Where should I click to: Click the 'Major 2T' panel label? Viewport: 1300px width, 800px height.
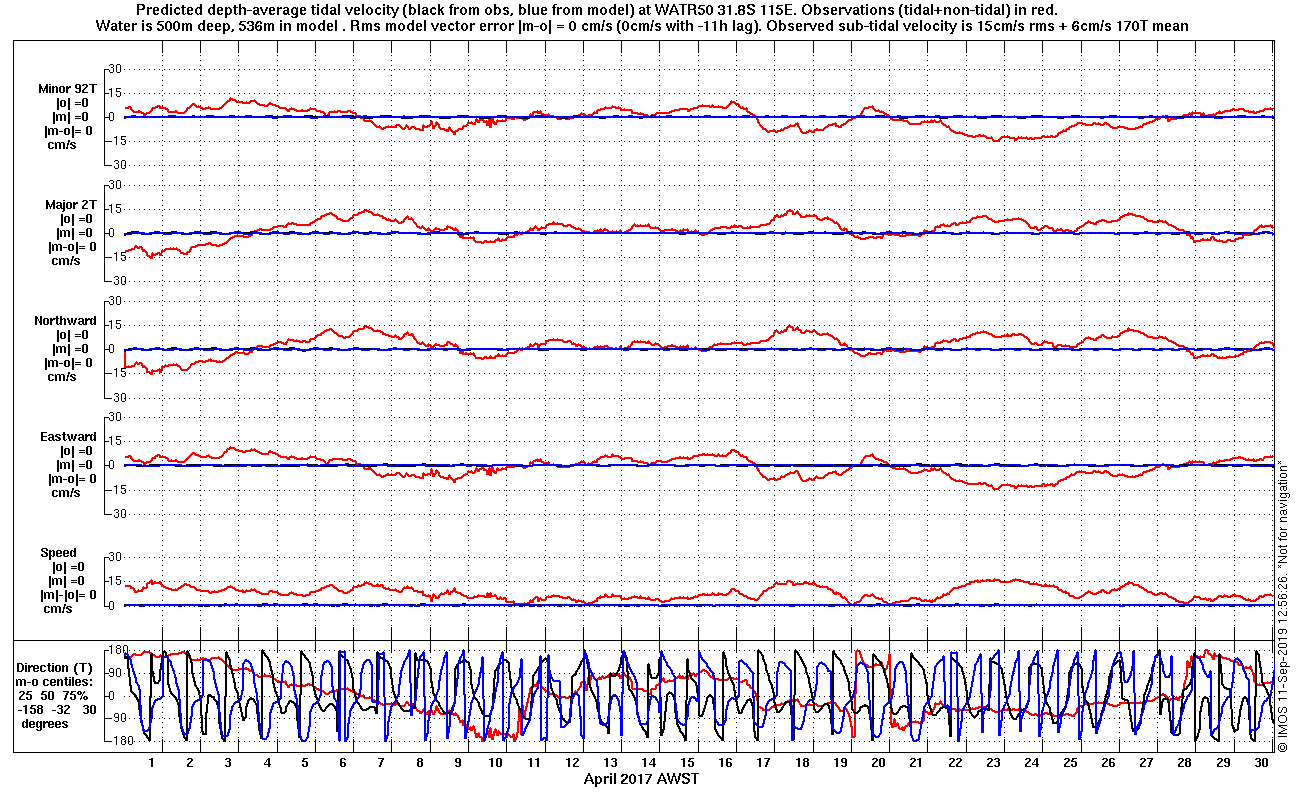click(x=71, y=204)
